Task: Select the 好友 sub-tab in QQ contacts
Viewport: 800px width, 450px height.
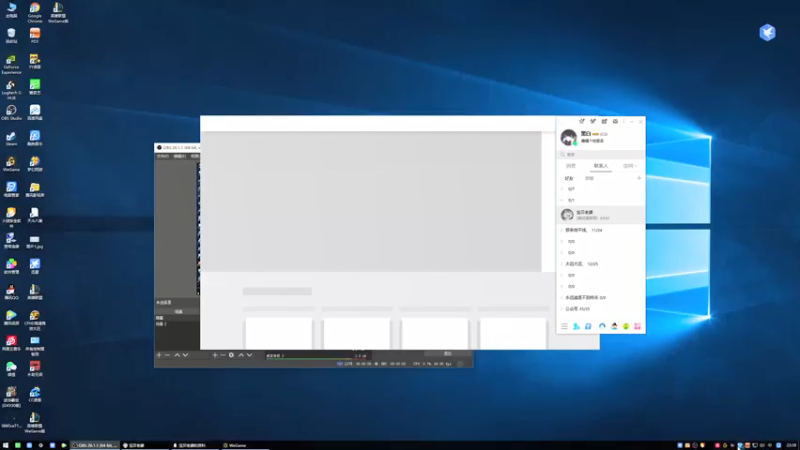Action: click(569, 179)
